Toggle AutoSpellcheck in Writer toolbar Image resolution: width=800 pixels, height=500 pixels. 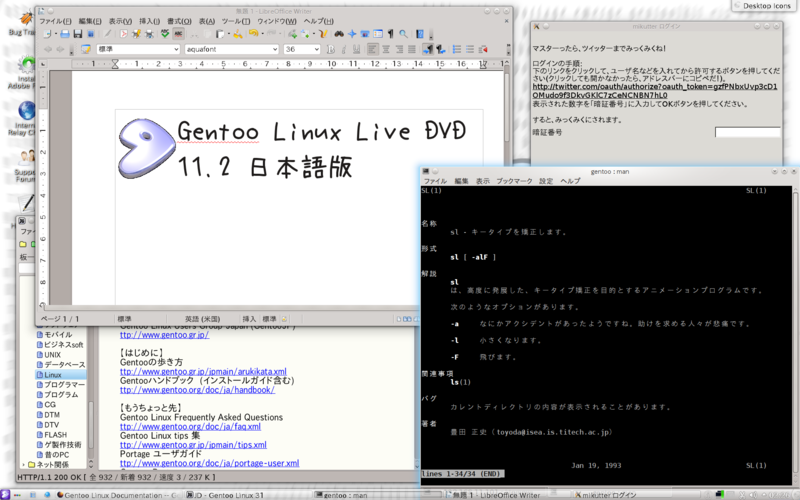[x=178, y=34]
